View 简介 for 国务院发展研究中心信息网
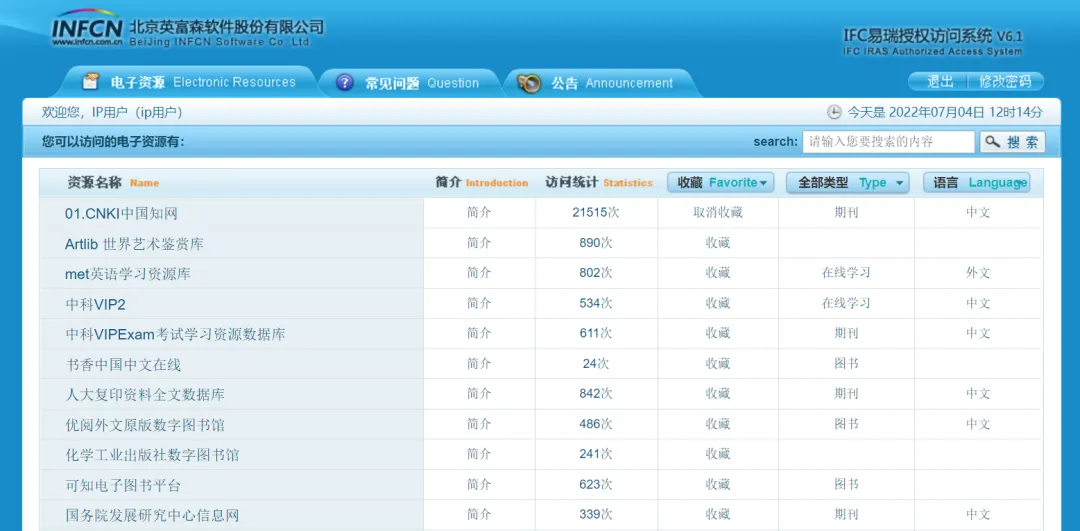The image size is (1080, 531). point(479,514)
